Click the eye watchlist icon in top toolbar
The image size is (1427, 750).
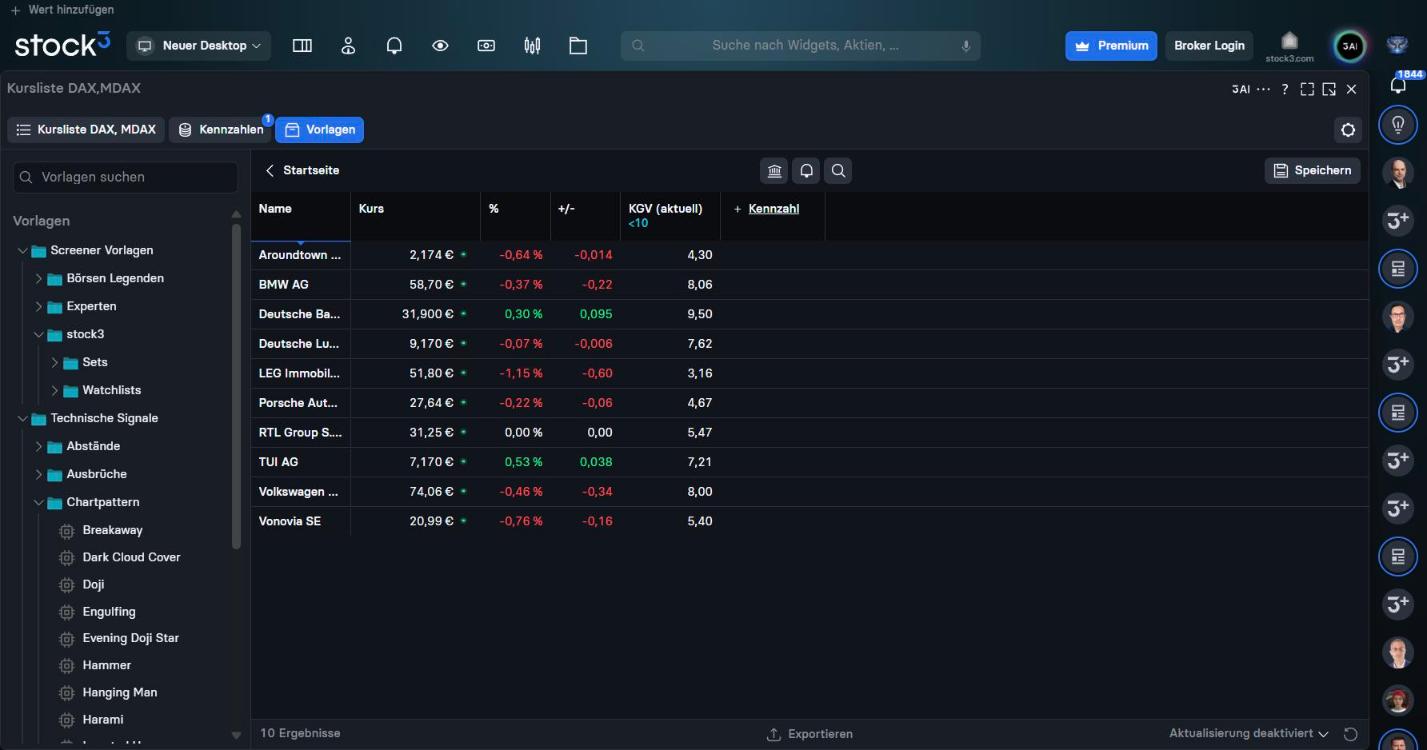pos(440,46)
